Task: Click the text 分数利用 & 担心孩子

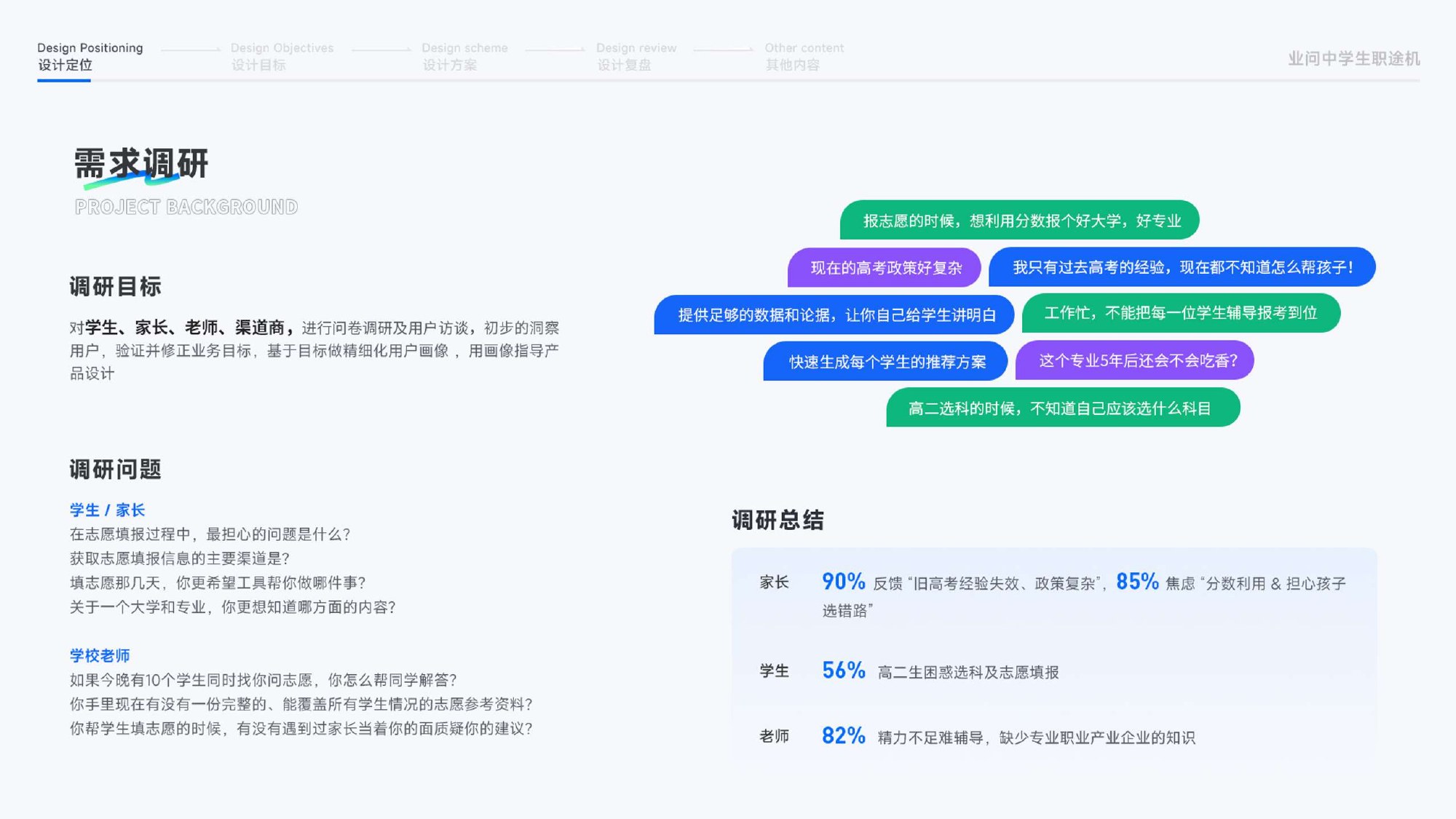Action: coord(1275,583)
